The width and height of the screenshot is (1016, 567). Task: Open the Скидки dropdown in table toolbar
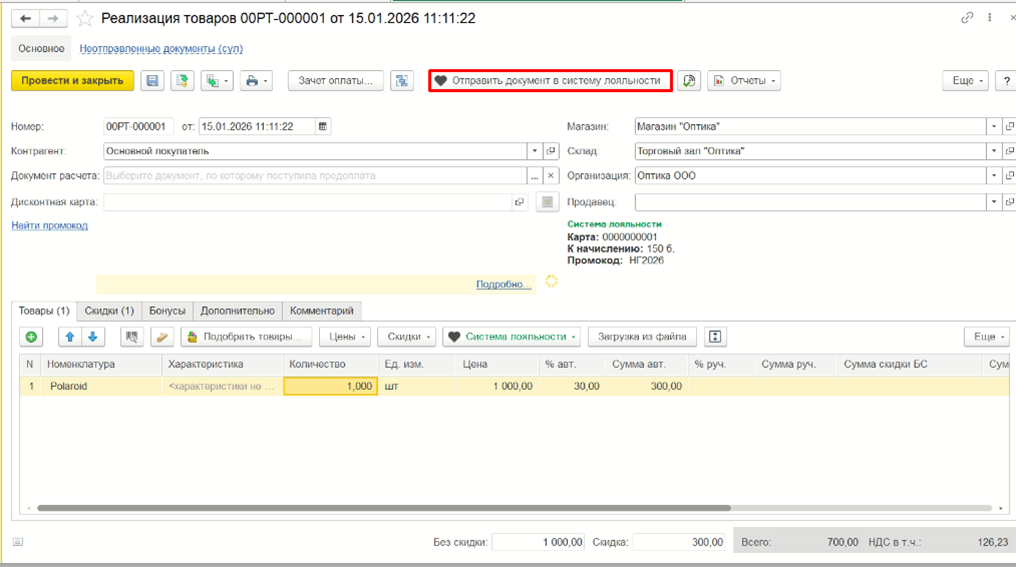click(407, 336)
